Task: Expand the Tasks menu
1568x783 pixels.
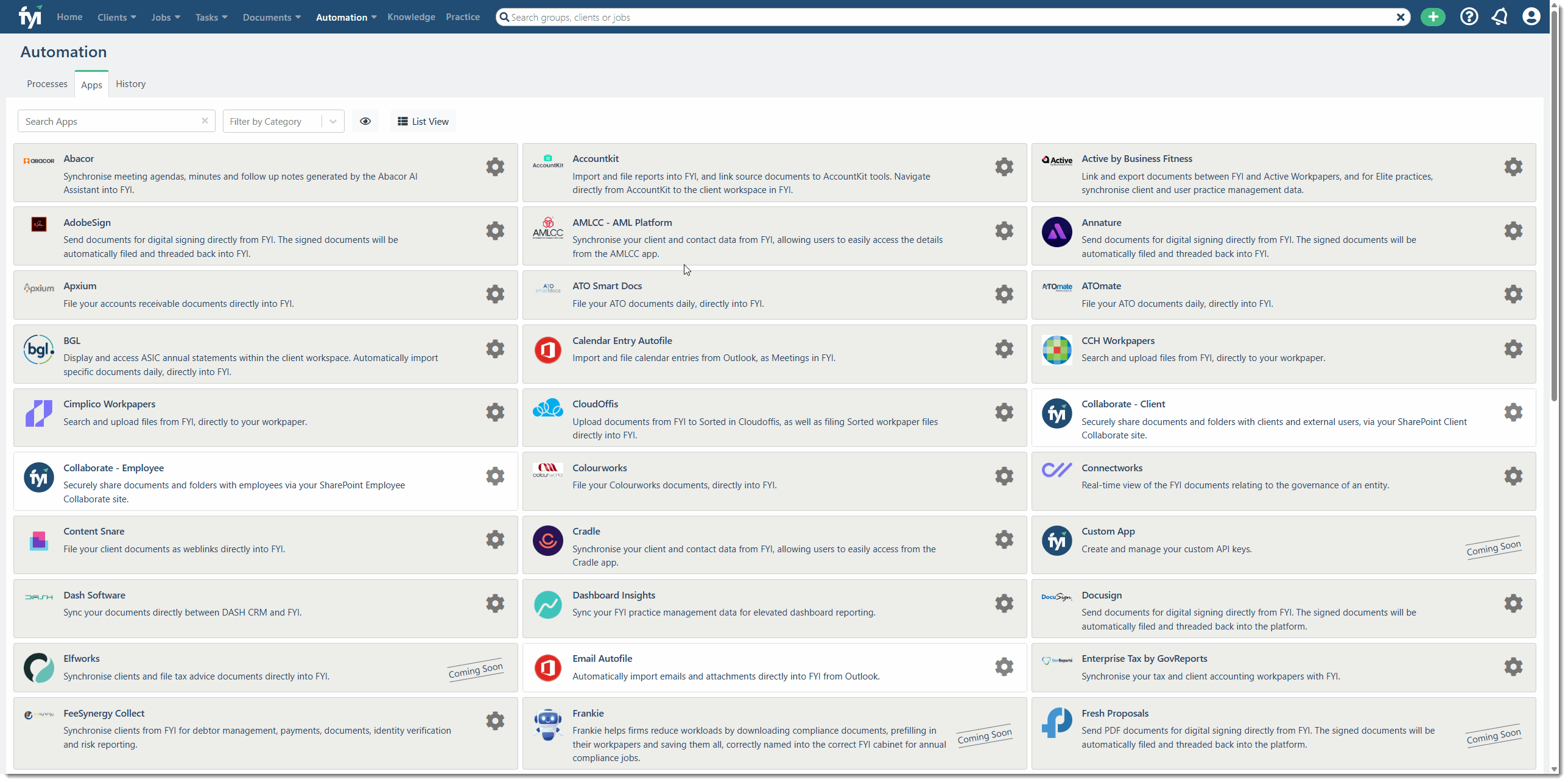Action: [211, 17]
